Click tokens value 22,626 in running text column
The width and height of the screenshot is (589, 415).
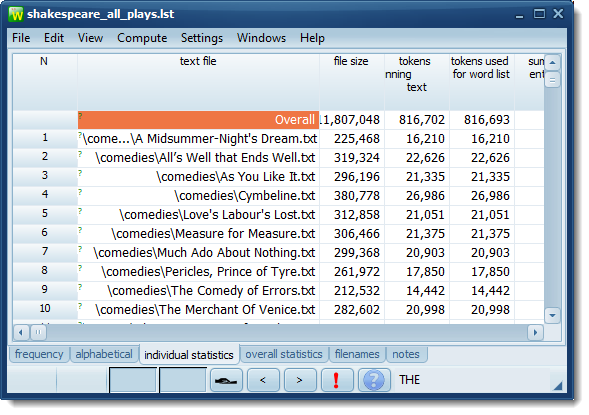(x=417, y=158)
